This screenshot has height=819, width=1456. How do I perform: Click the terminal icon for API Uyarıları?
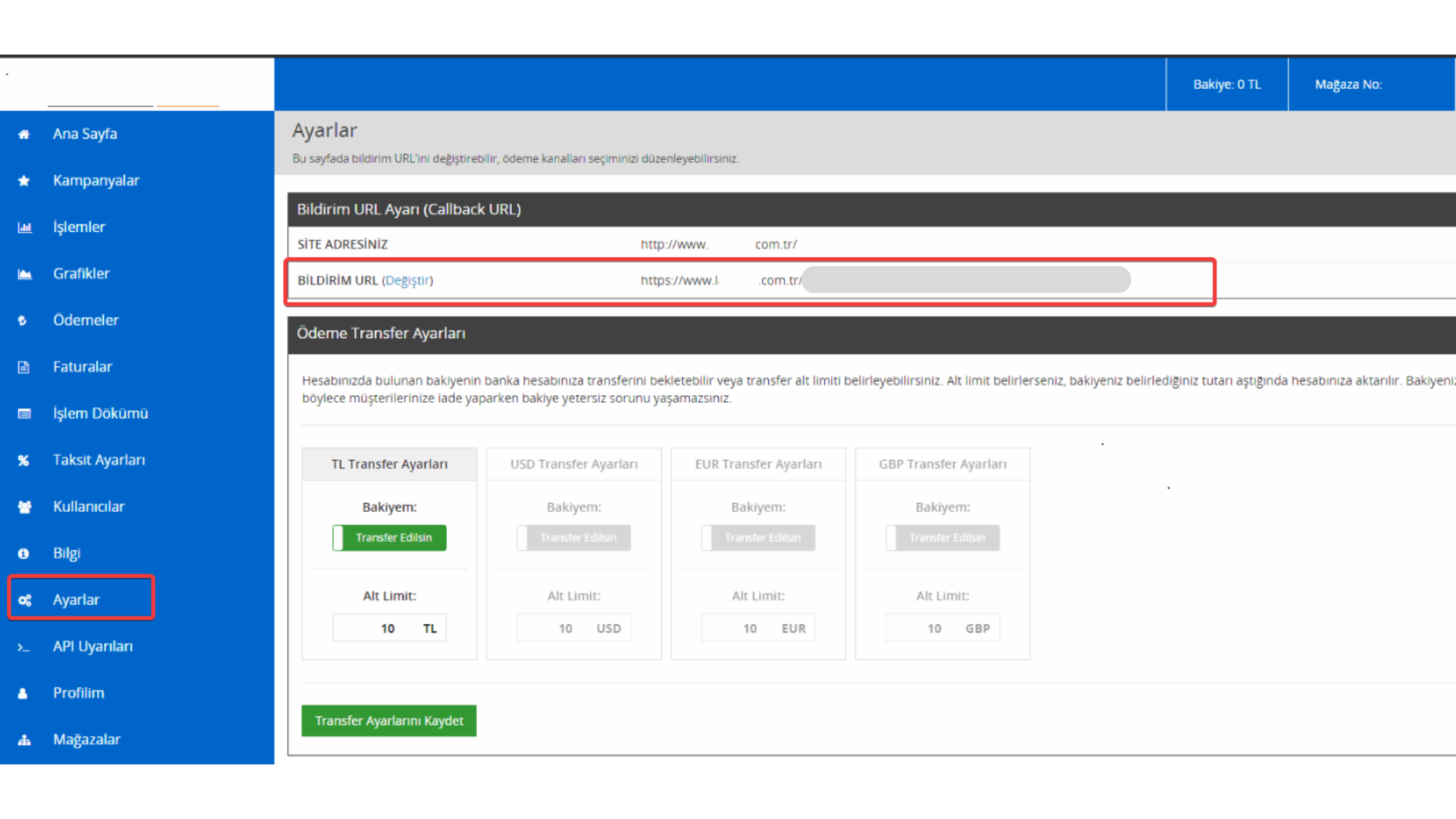(24, 647)
